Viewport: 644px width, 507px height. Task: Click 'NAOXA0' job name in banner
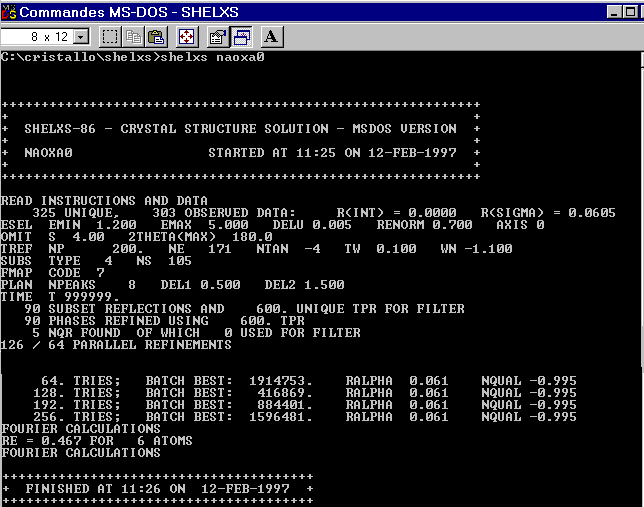[48, 153]
